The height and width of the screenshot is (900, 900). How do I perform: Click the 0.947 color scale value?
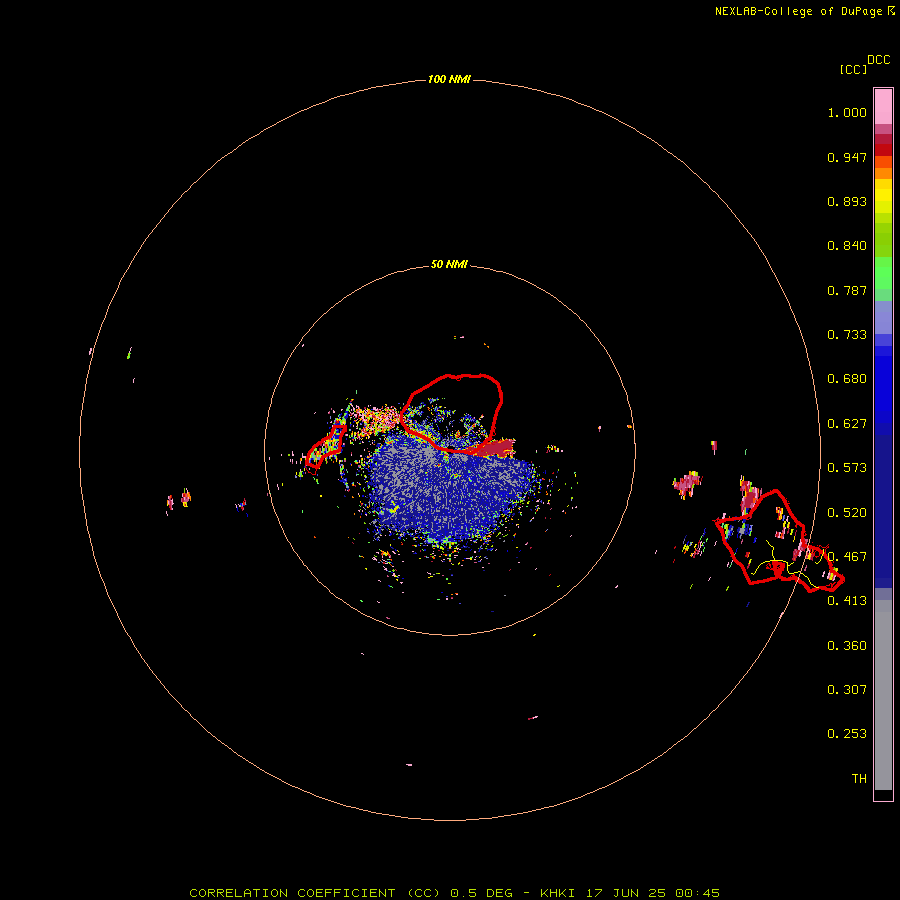point(847,157)
